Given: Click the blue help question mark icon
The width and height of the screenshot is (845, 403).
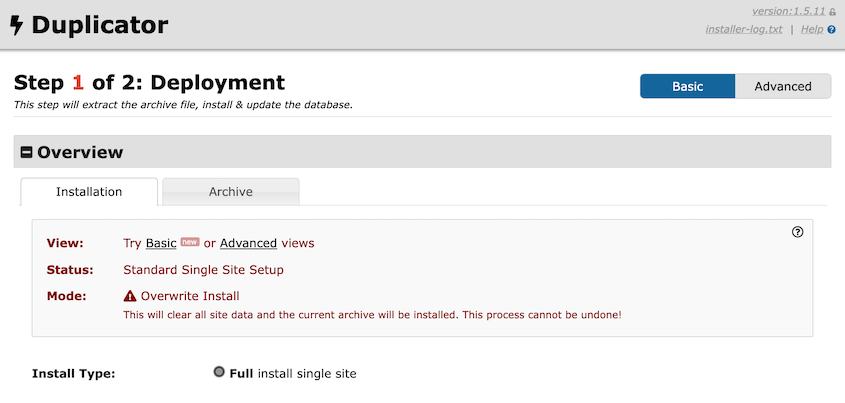Looking at the screenshot, I should coord(832,30).
